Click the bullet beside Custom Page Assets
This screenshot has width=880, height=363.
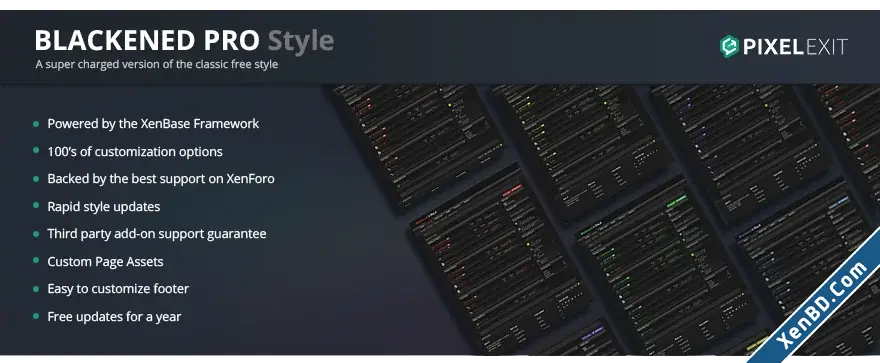pos(36,261)
